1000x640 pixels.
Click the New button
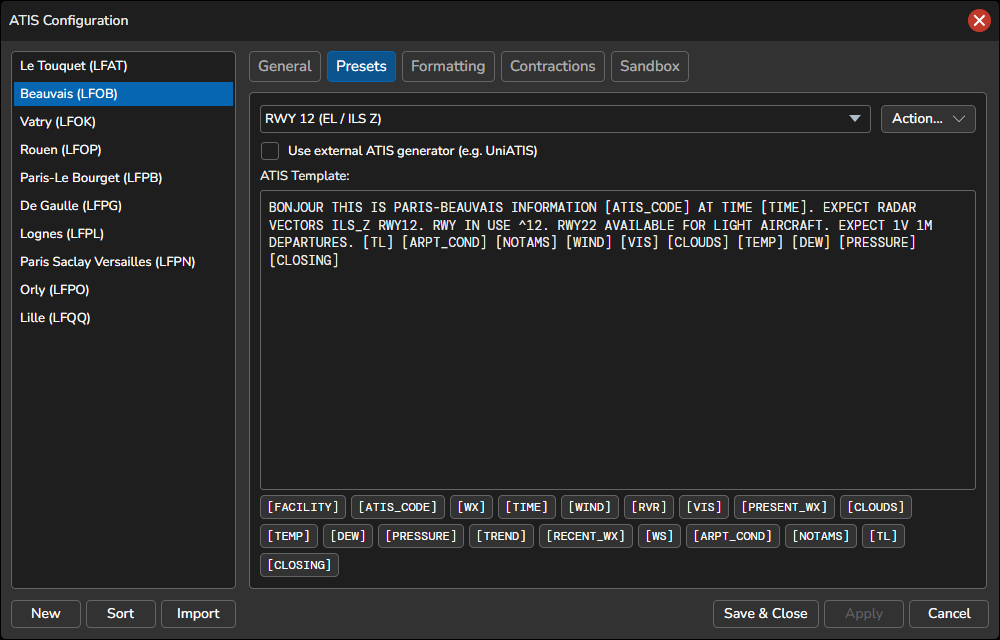[46, 614]
